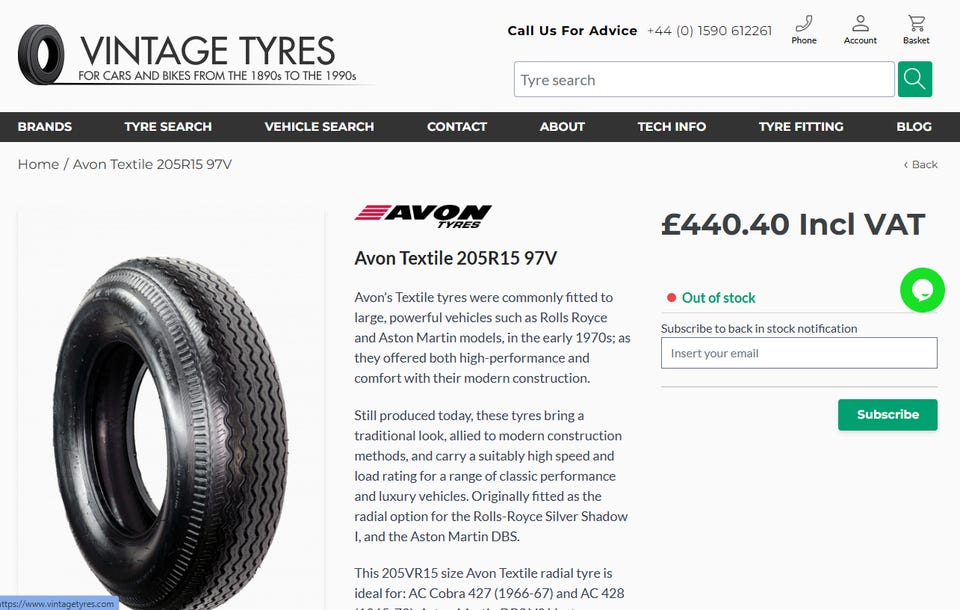The width and height of the screenshot is (960, 610).
Task: Focus the Tyre search input field
Action: (704, 79)
